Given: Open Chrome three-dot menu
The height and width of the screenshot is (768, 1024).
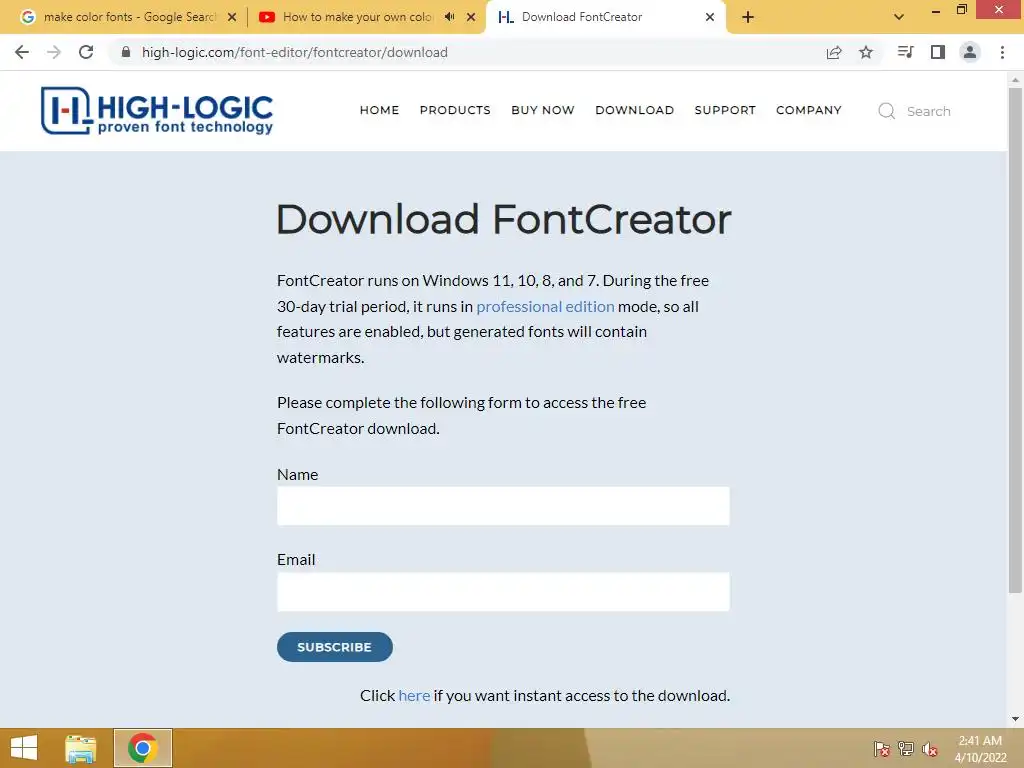Looking at the screenshot, I should click(1002, 52).
